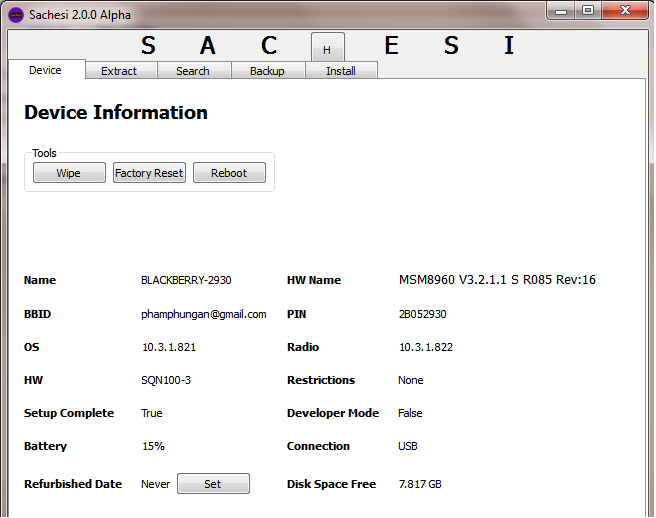The width and height of the screenshot is (656, 518).
Task: Close the Sachesi window
Action: [x=625, y=10]
